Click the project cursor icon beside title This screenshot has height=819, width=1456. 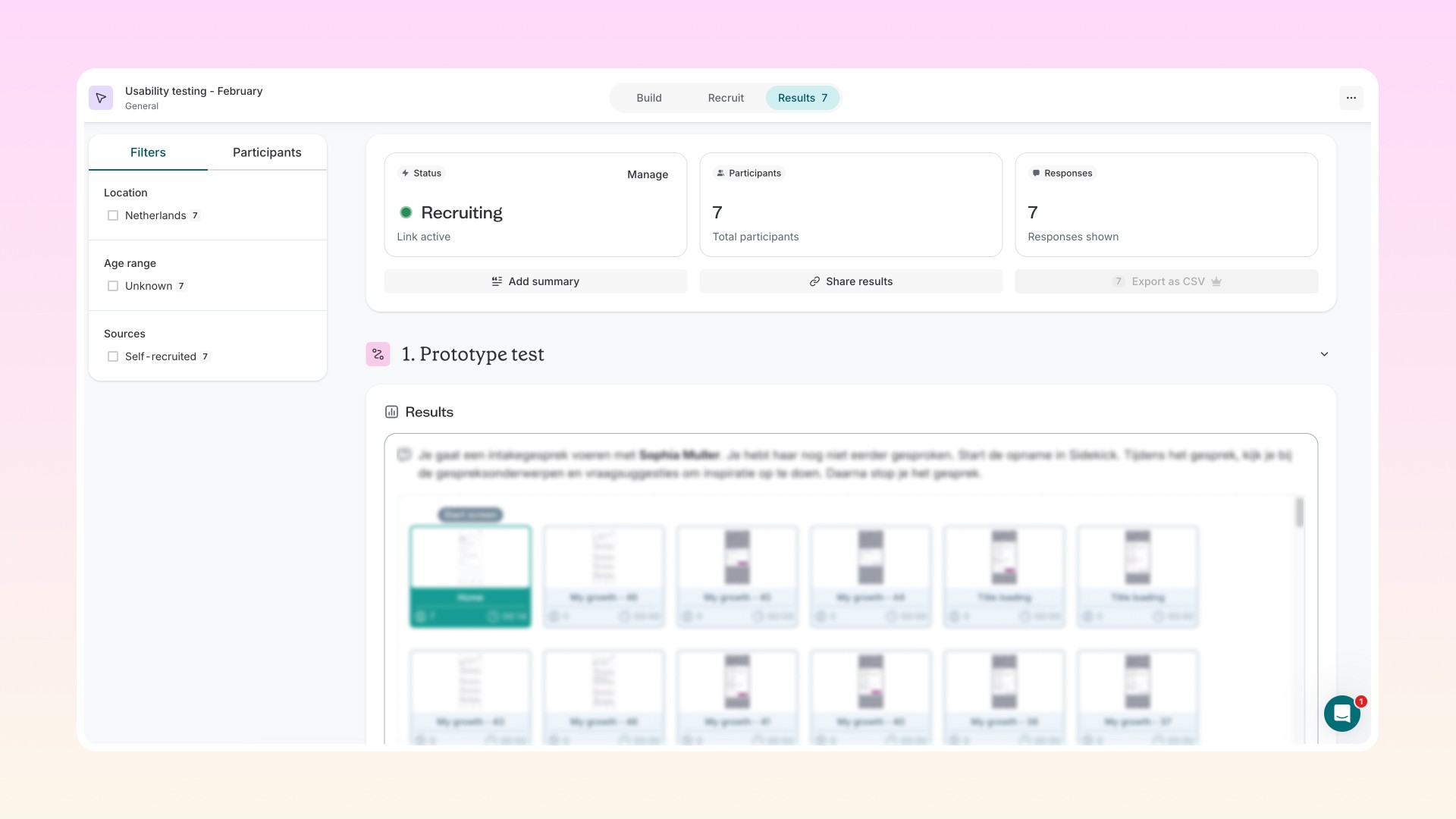tap(101, 98)
